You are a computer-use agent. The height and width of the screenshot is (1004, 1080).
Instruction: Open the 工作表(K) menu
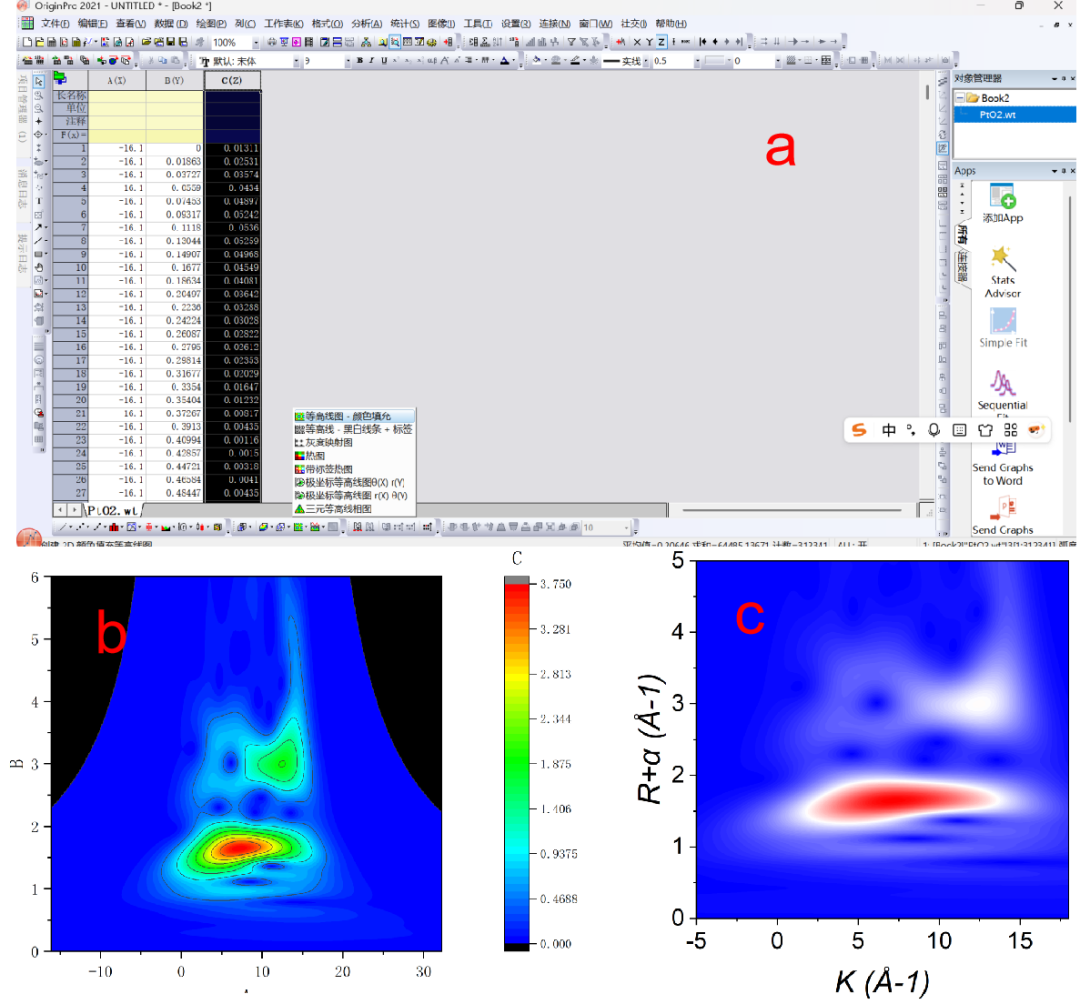(x=284, y=23)
